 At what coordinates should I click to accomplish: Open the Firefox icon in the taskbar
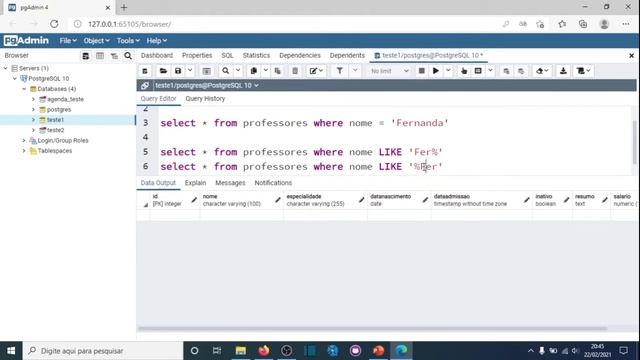[264, 351]
